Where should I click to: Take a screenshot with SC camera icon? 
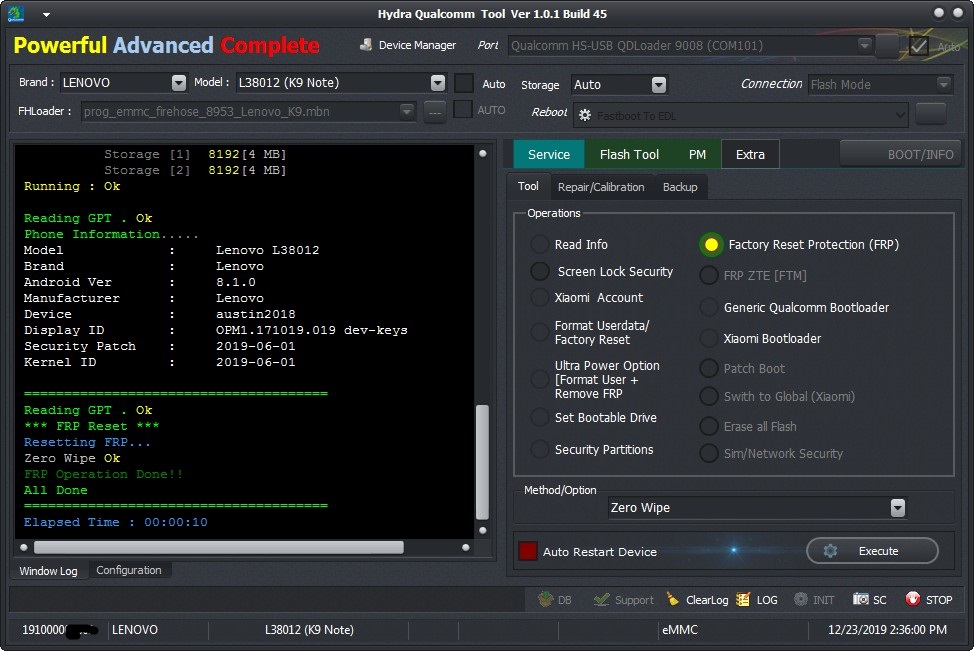point(860,599)
